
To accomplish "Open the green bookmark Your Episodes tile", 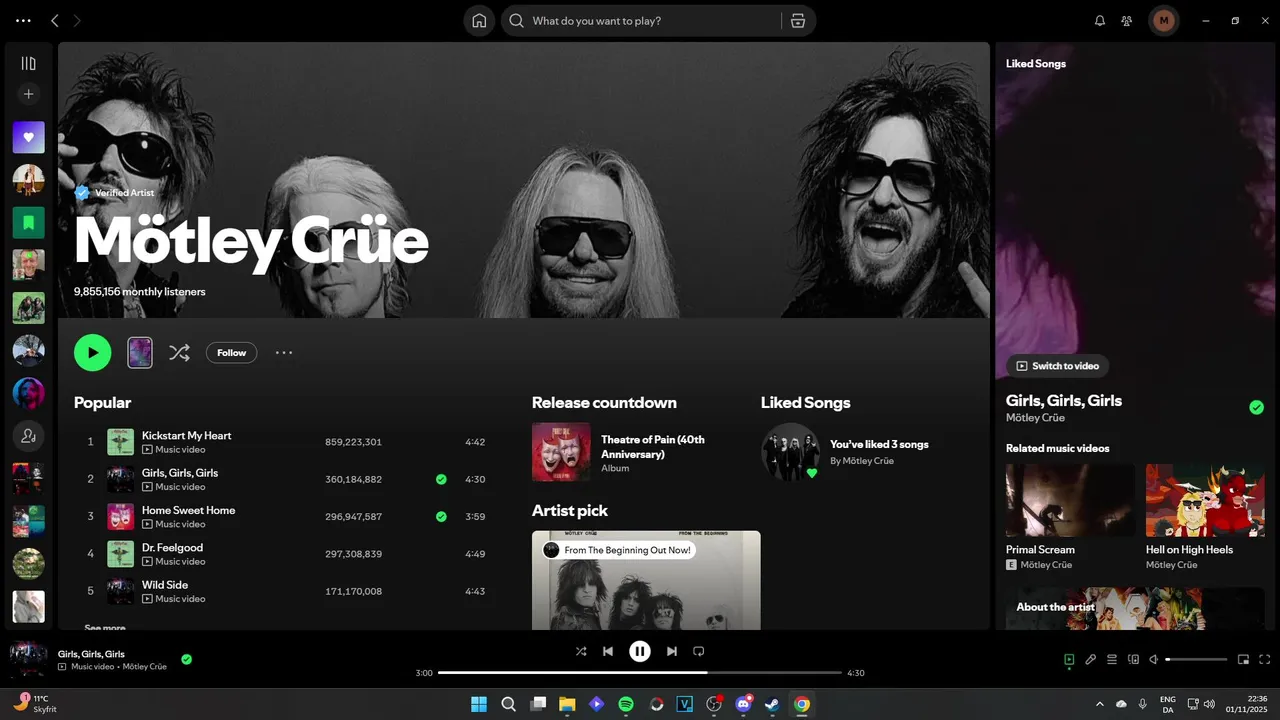I will 28,222.
